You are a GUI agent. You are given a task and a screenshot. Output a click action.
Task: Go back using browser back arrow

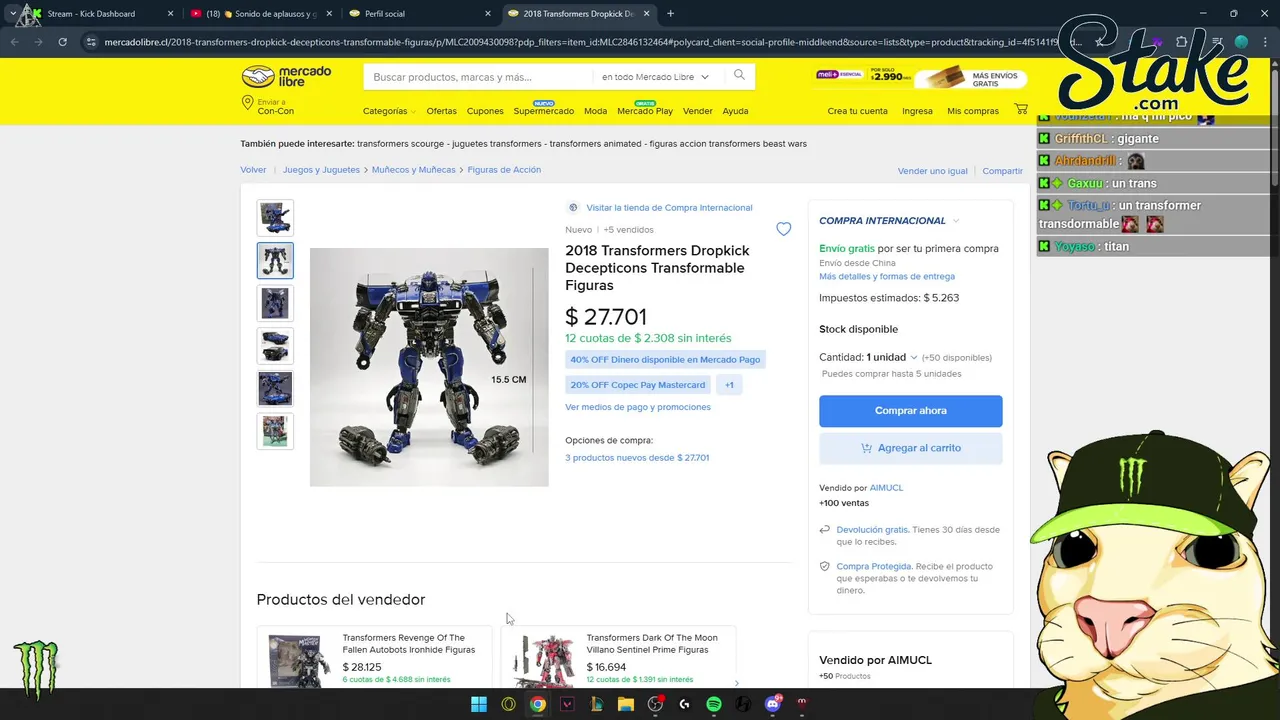pyautogui.click(x=14, y=42)
